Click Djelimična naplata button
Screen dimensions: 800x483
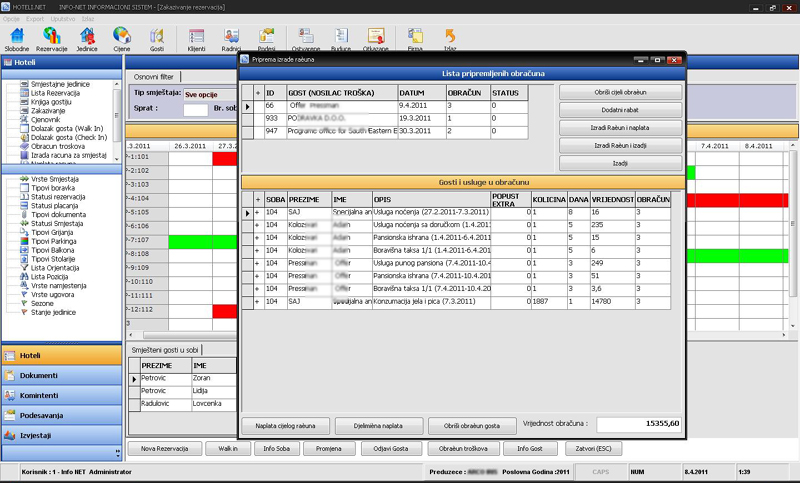point(379,426)
